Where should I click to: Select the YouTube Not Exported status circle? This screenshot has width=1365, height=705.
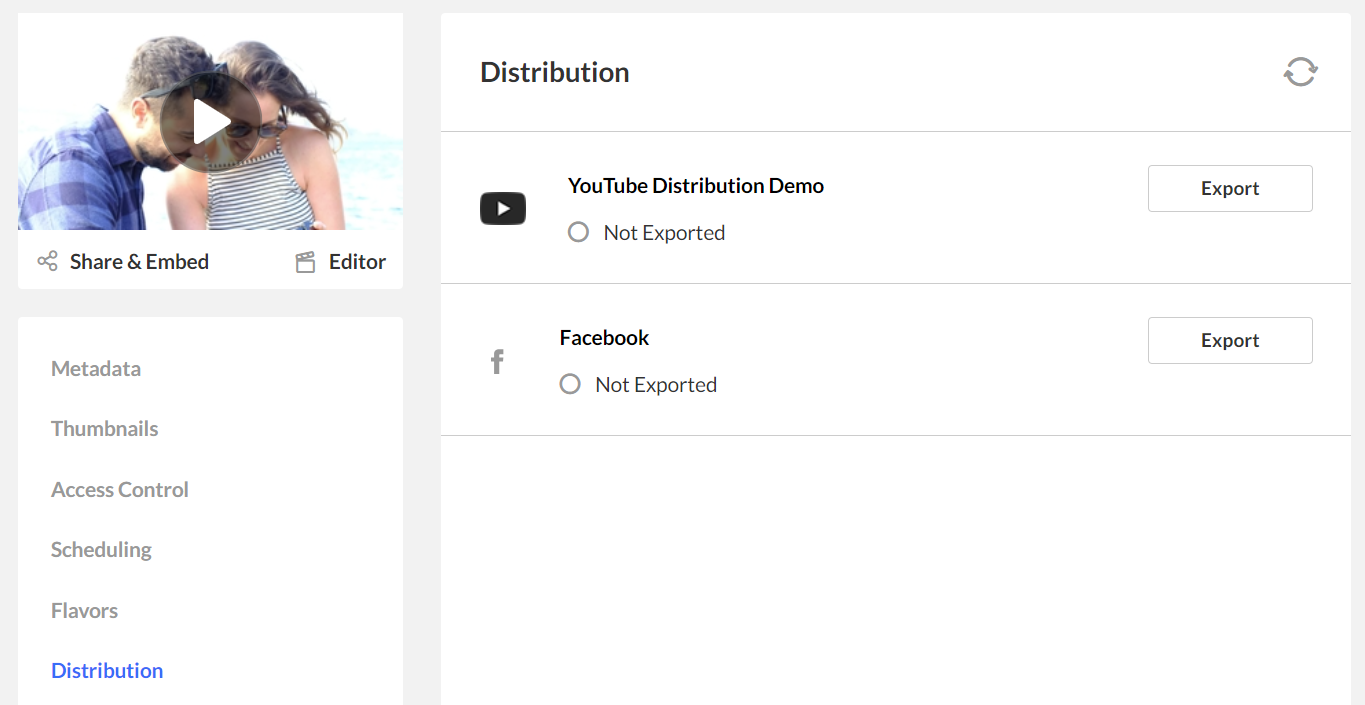coord(578,232)
